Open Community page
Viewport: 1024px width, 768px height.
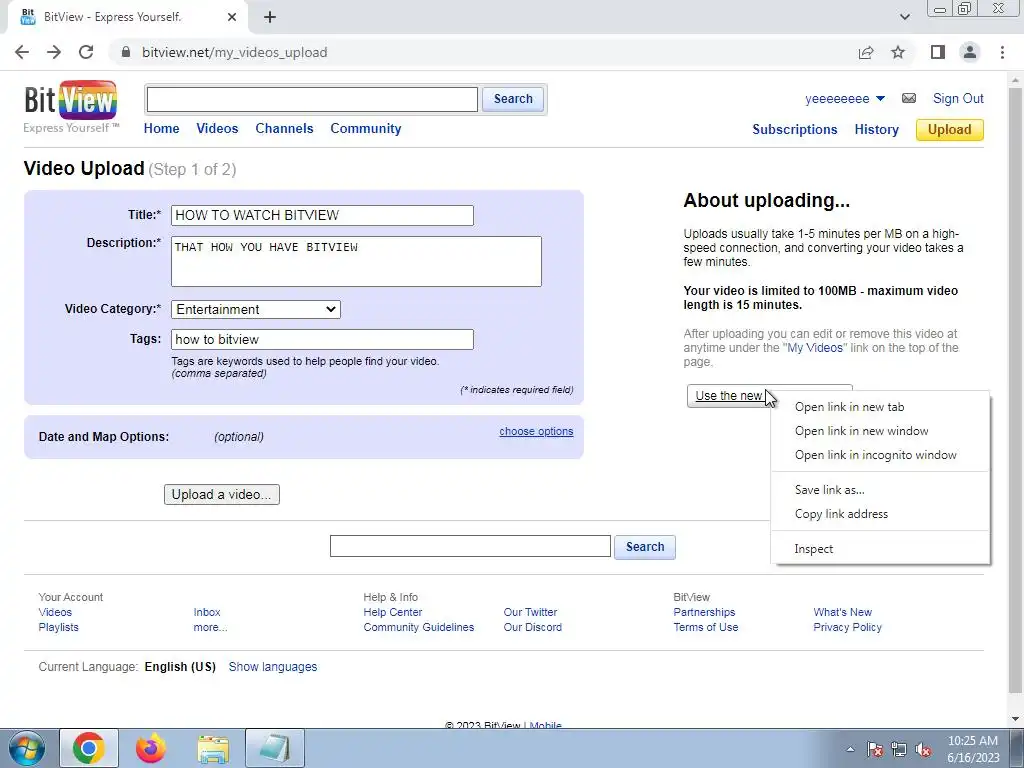tap(366, 129)
